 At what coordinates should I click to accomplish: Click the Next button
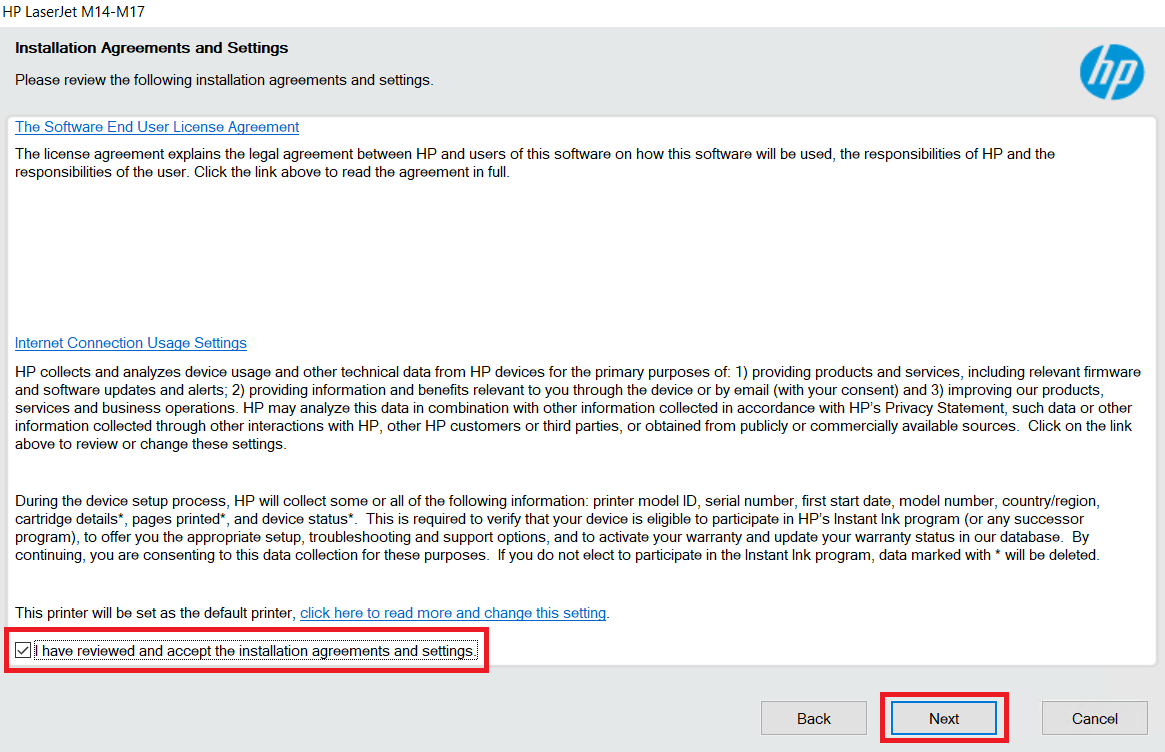point(944,719)
